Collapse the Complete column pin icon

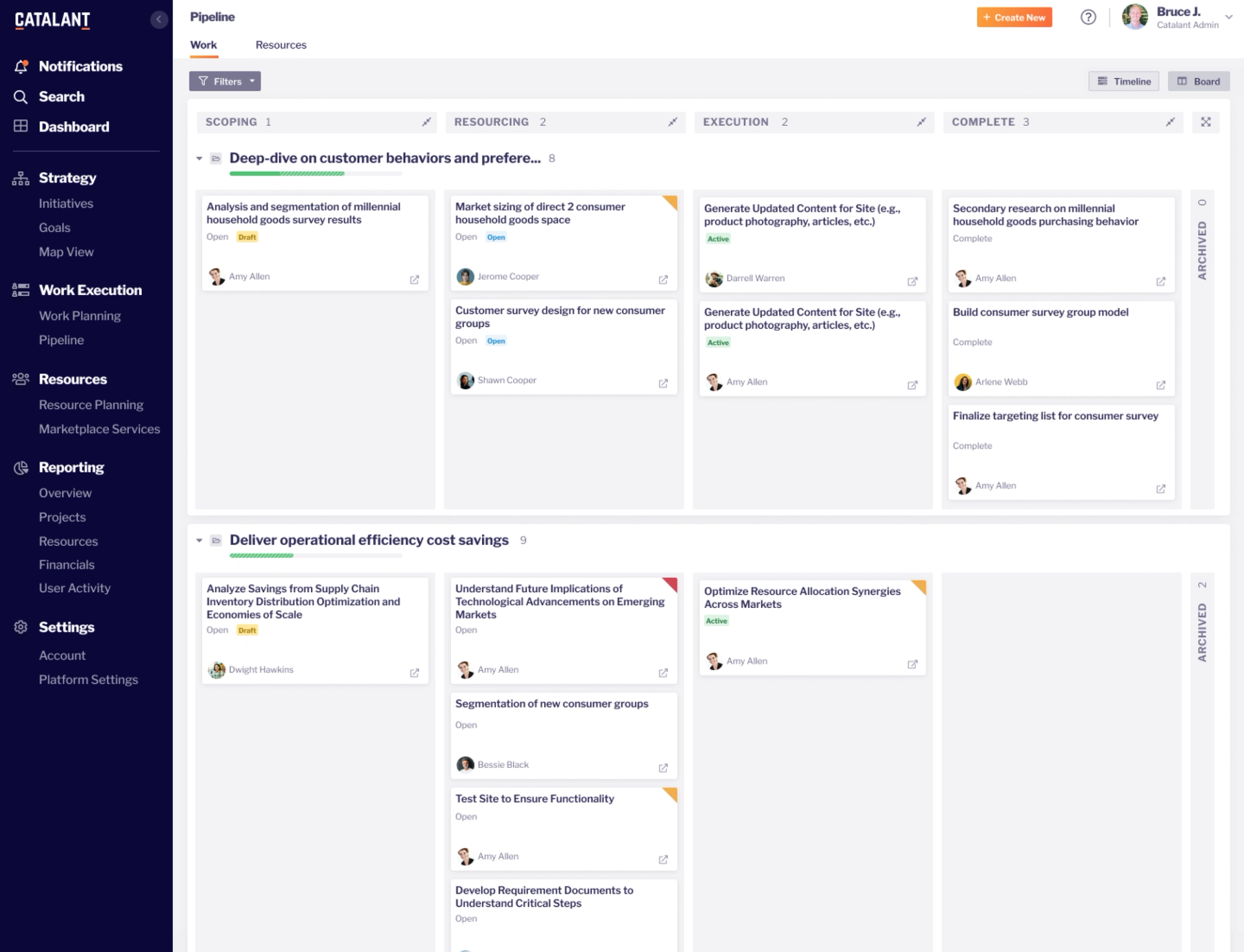coord(1169,122)
